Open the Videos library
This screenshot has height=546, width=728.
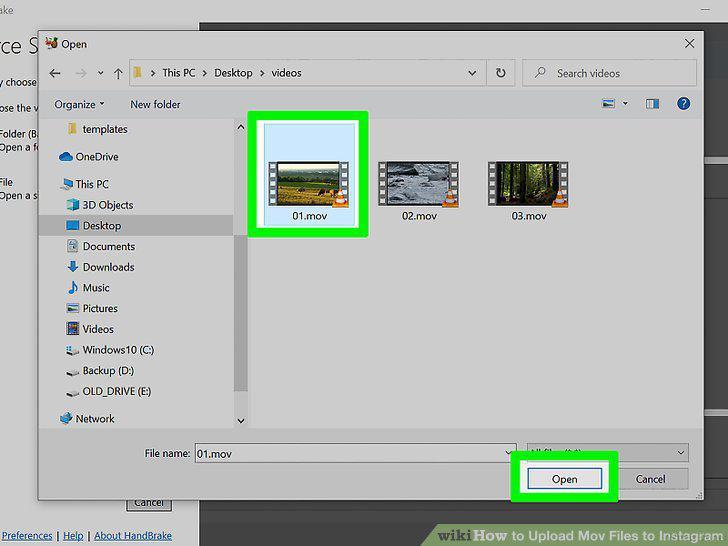point(90,329)
